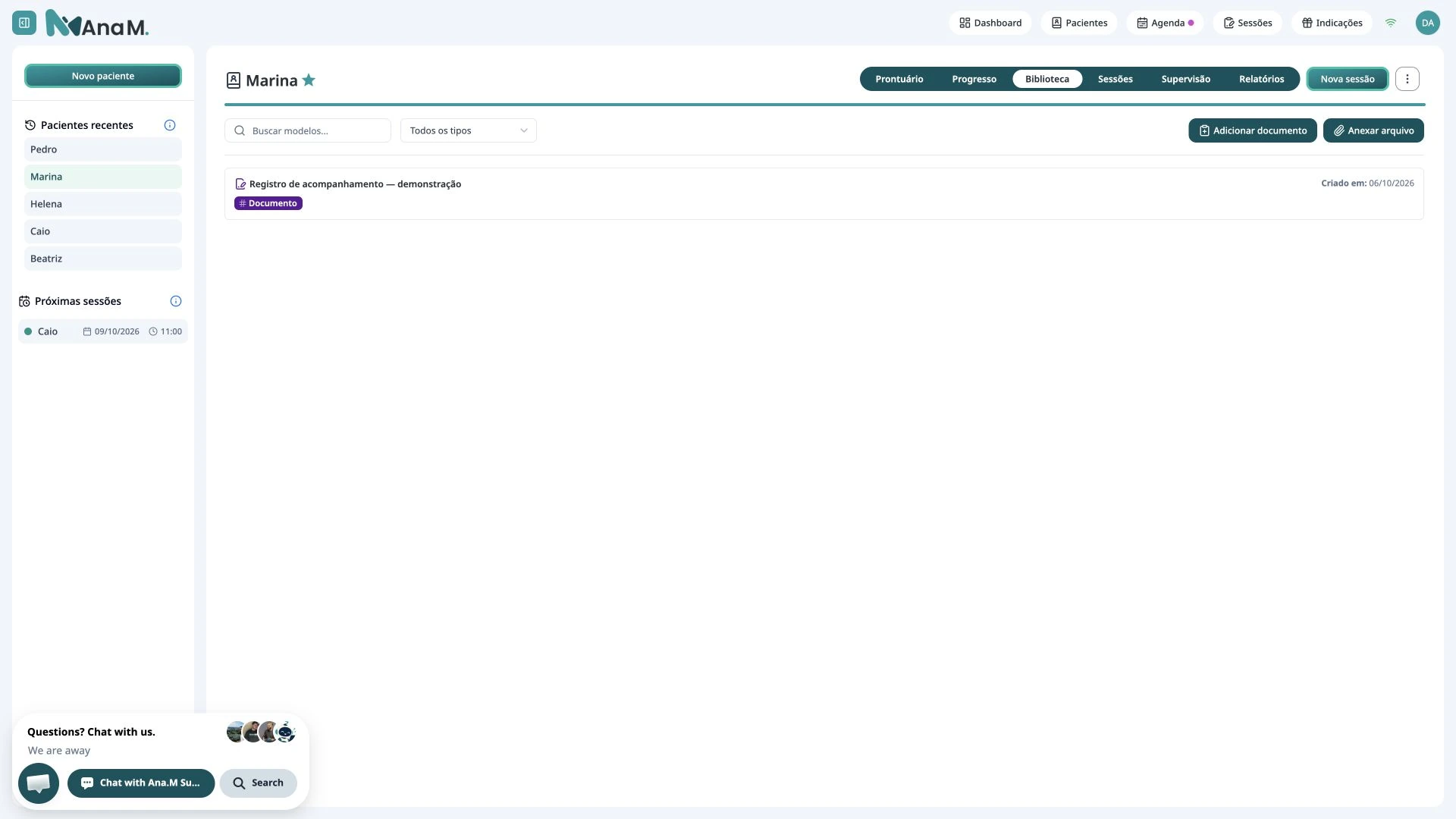Click the support team avatars

click(261, 732)
